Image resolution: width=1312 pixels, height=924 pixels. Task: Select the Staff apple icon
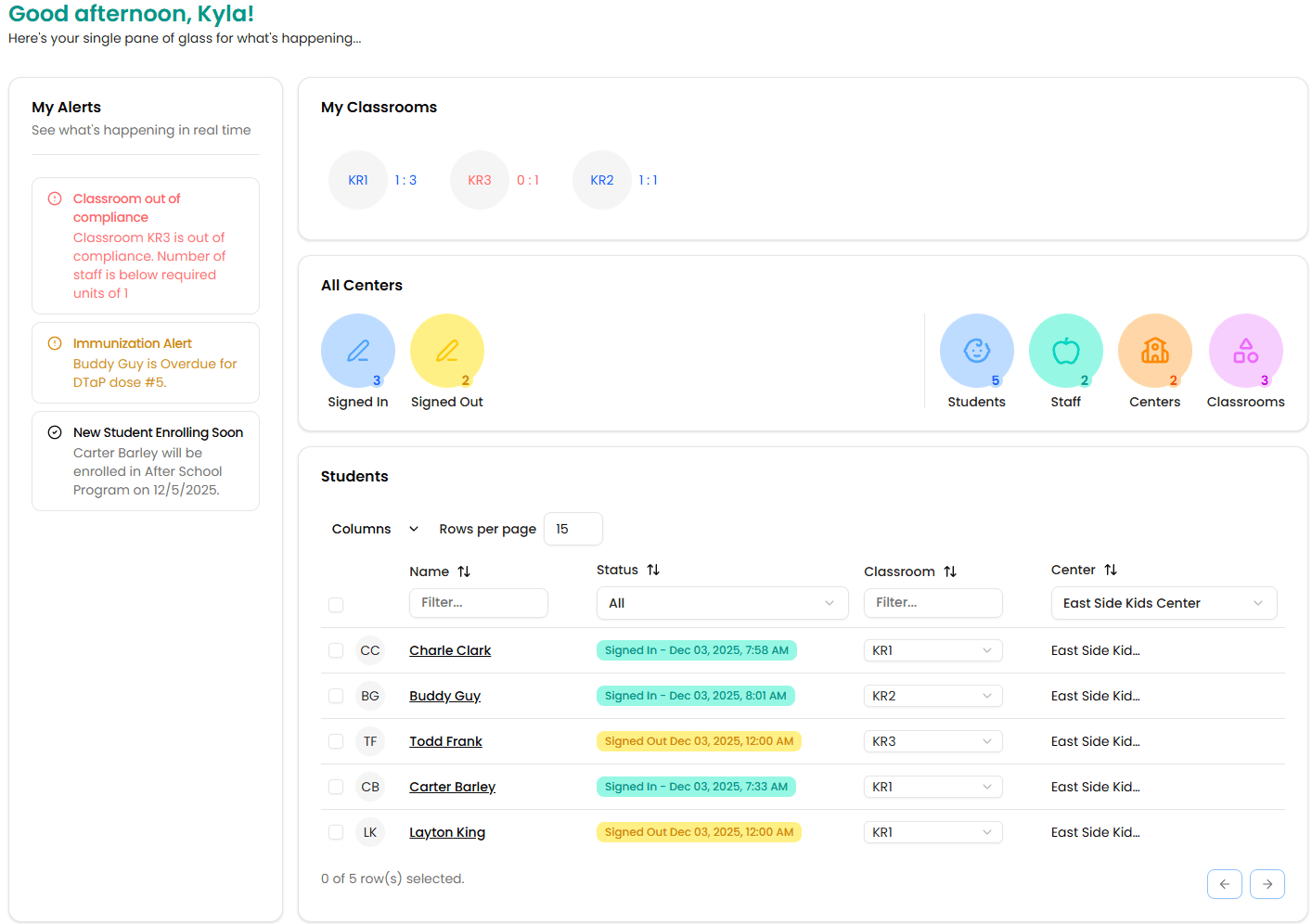[x=1065, y=351]
